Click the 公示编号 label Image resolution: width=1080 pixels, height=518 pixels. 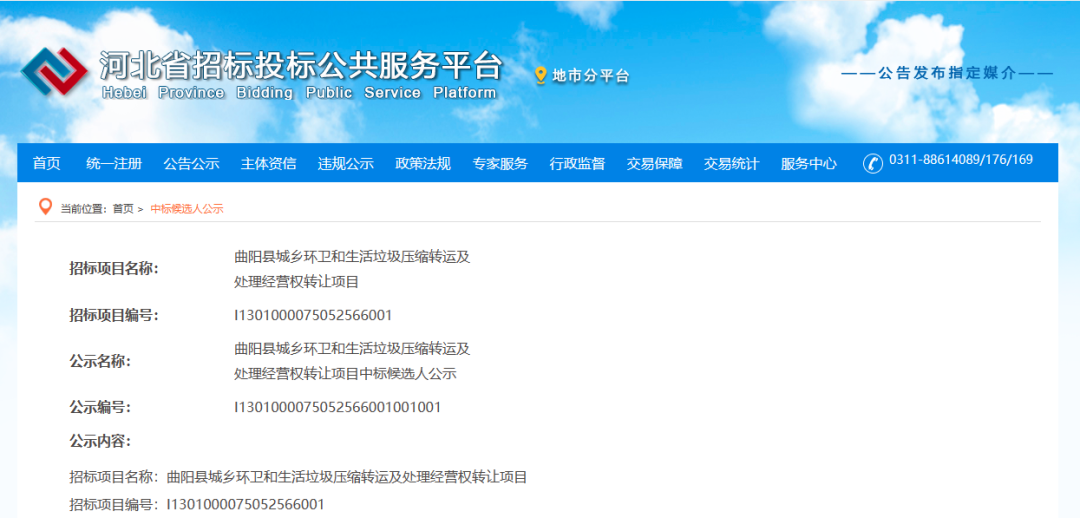tap(100, 407)
